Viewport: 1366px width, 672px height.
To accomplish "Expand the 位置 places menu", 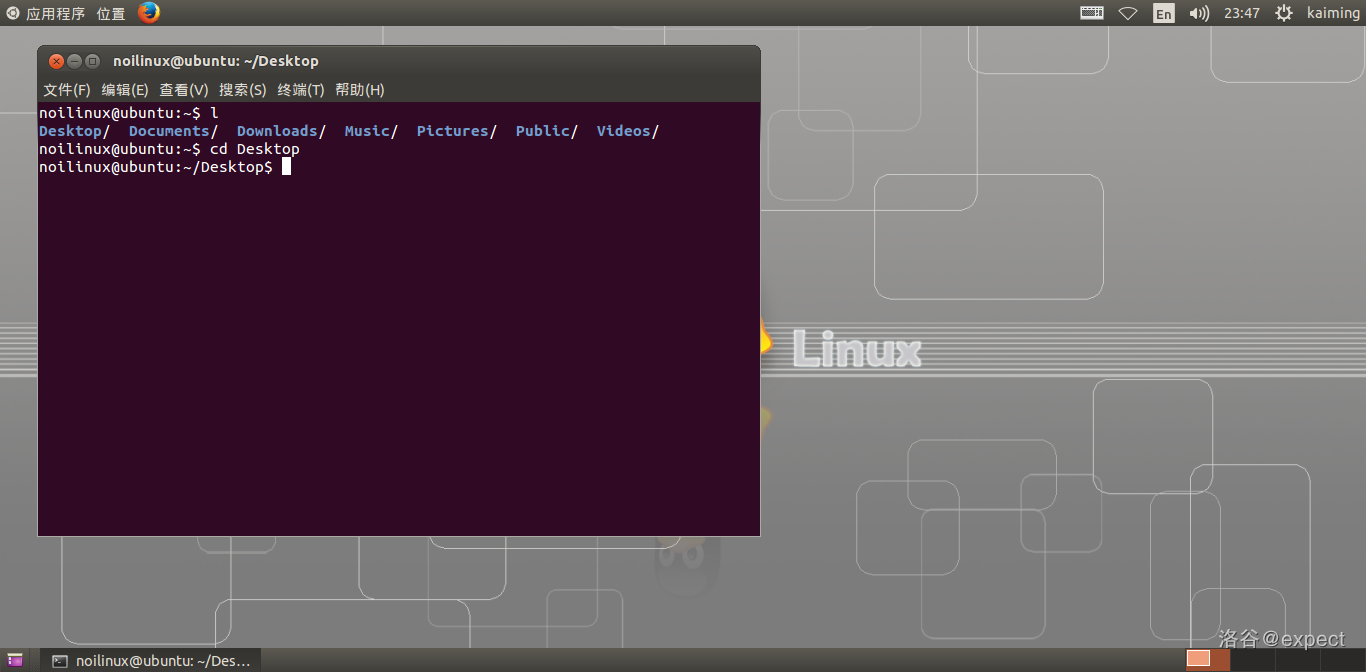I will [x=111, y=13].
